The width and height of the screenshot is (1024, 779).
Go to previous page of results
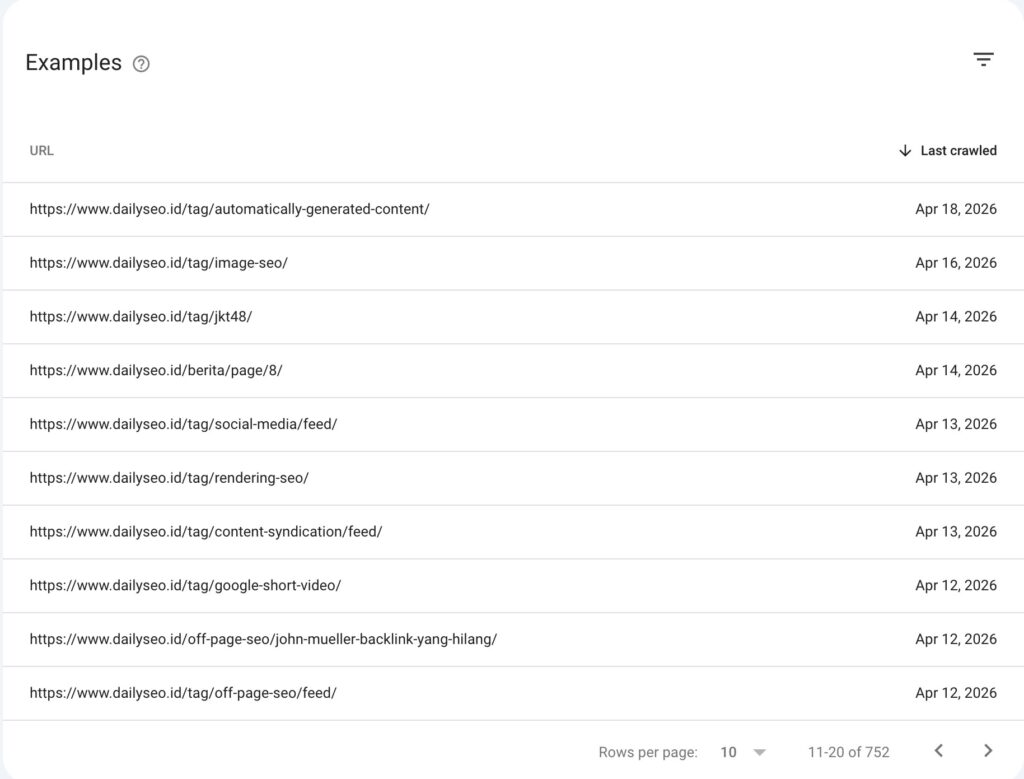(x=938, y=751)
